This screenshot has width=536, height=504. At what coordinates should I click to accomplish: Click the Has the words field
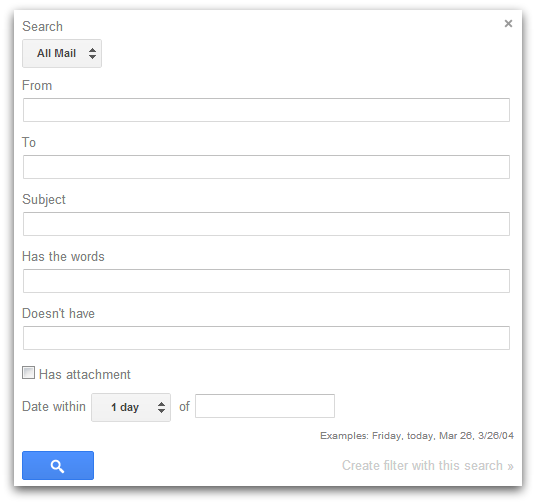[266, 281]
